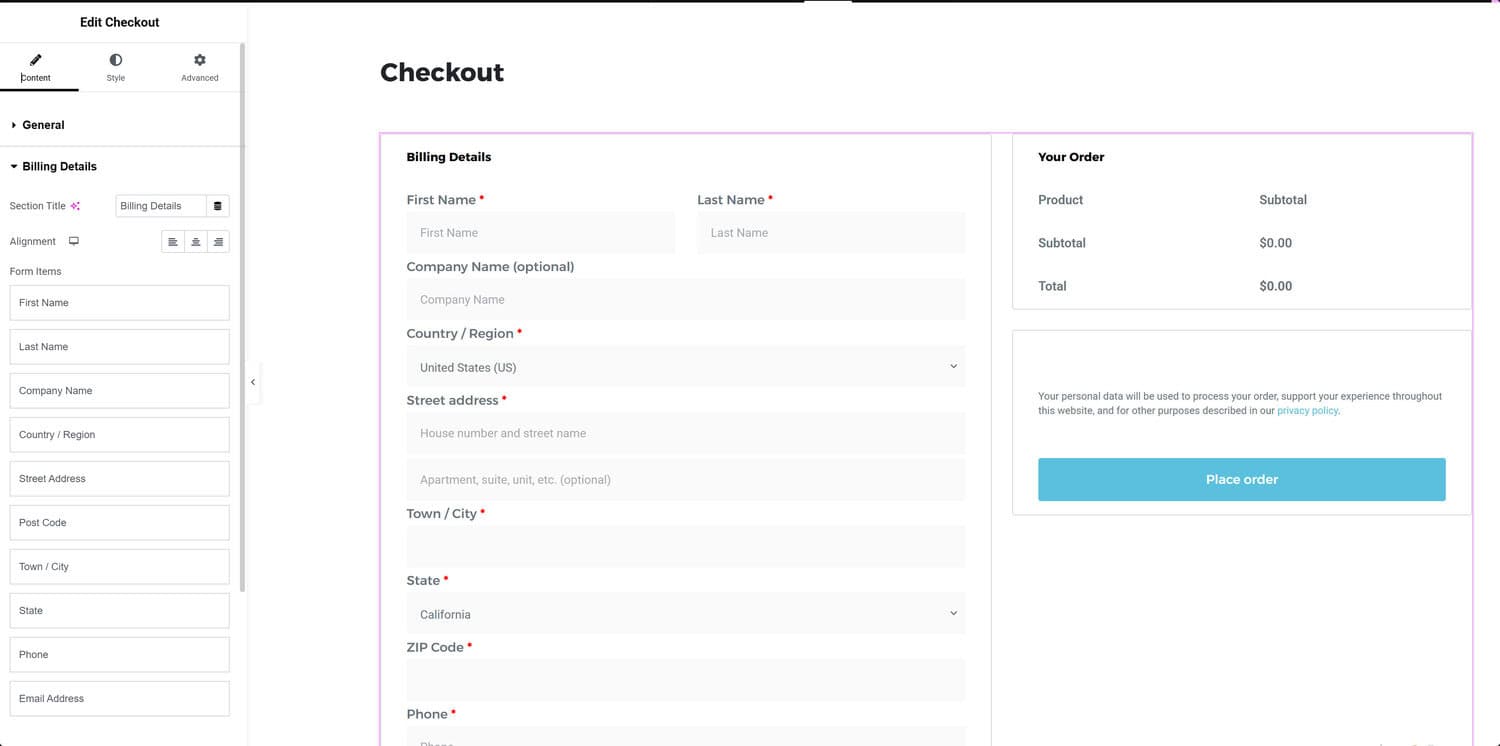
Task: Open the privacy policy link
Action: pyautogui.click(x=1307, y=411)
